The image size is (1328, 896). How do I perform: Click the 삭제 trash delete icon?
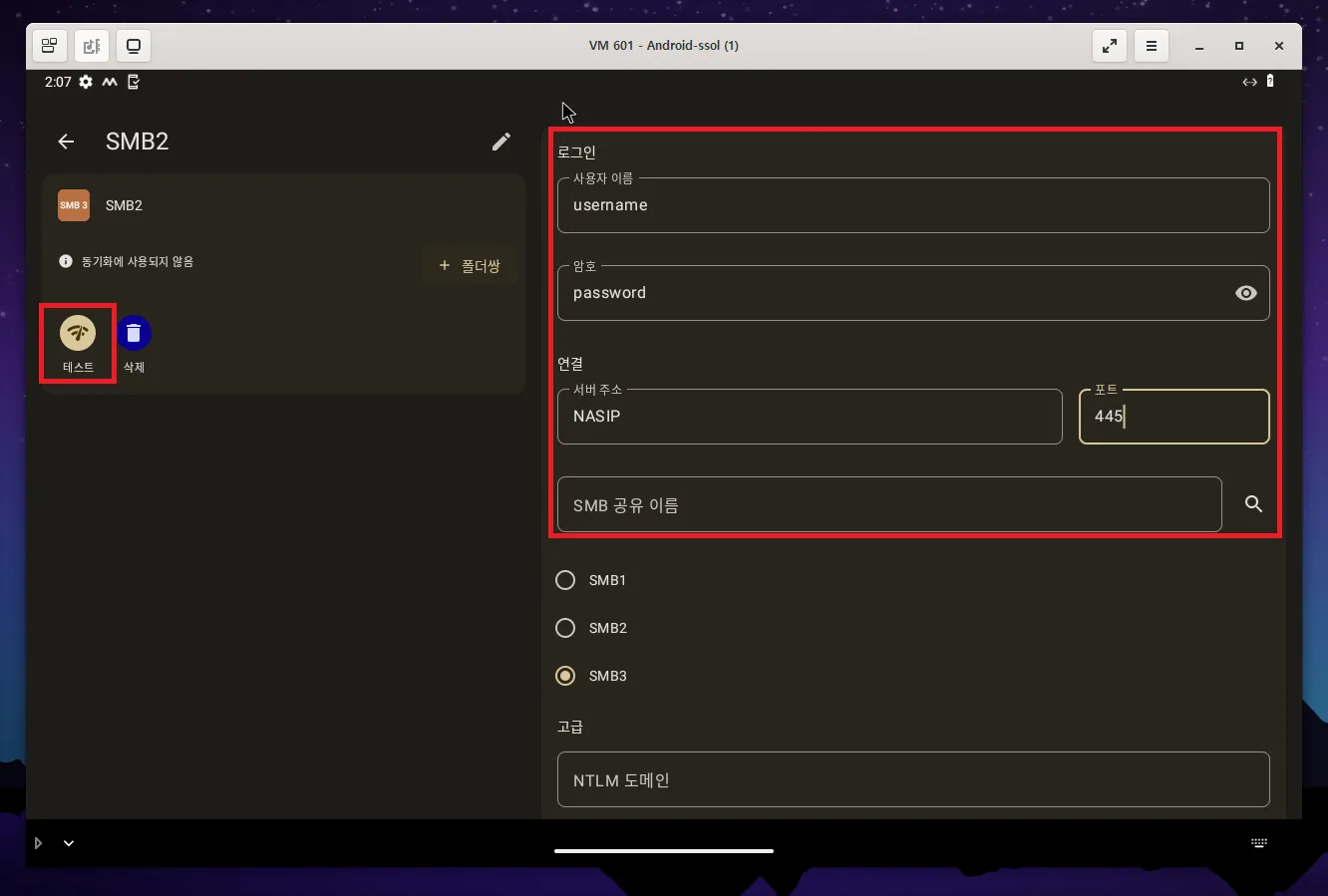pyautogui.click(x=134, y=332)
